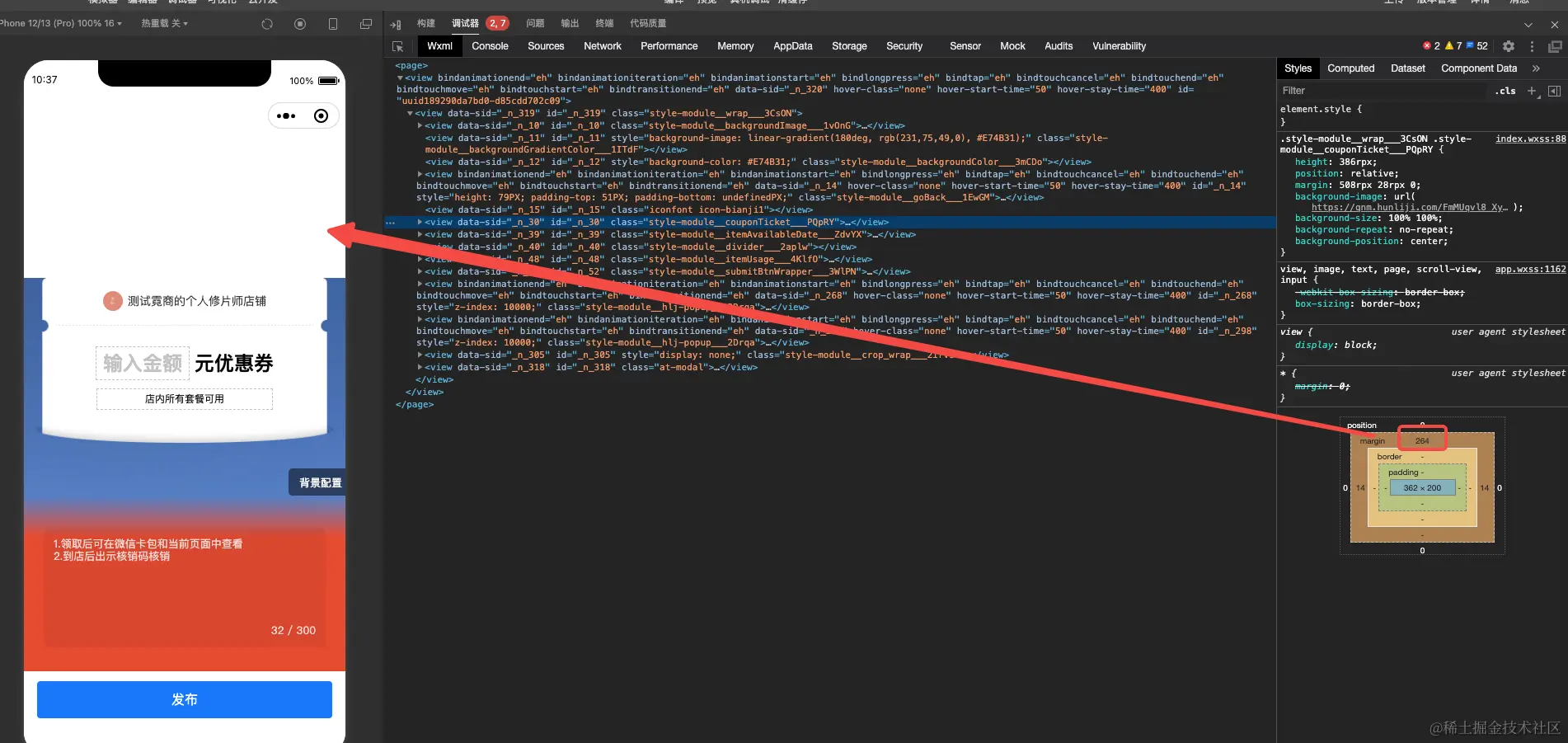Open the Memory tab
The height and width of the screenshot is (743, 1568).
(x=735, y=46)
